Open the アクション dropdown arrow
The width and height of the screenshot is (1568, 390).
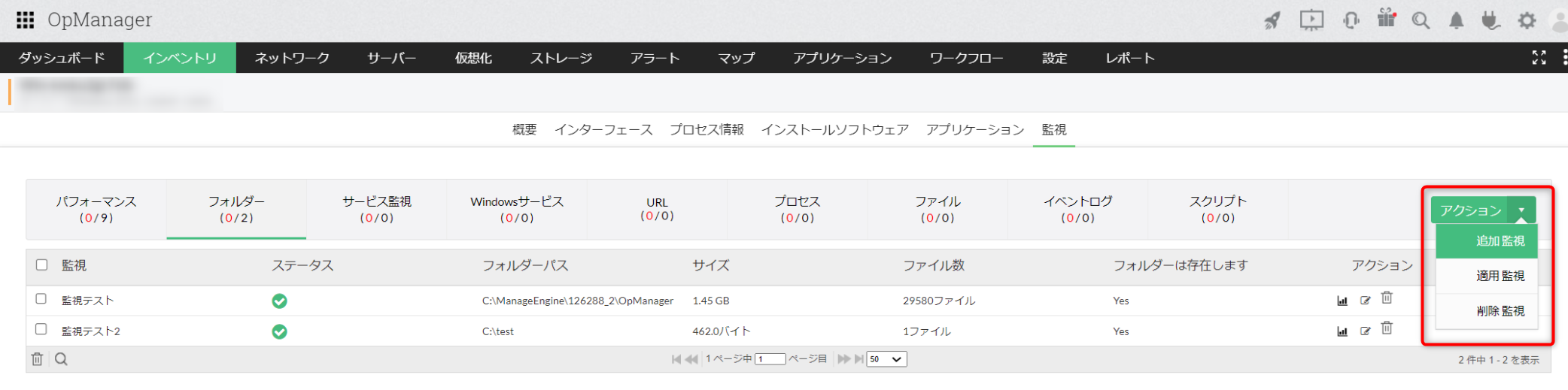pos(1521,210)
